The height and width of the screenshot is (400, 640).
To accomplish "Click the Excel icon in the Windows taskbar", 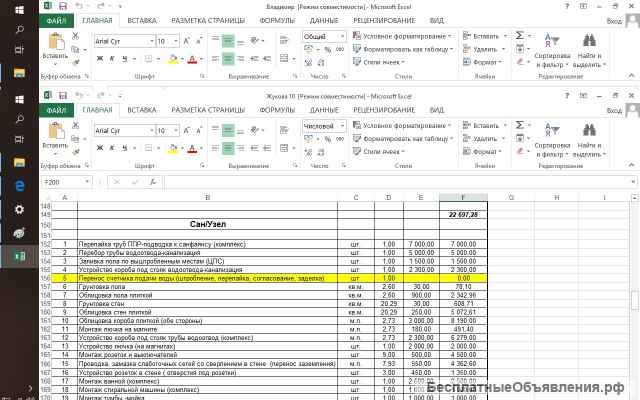I will 18,256.
